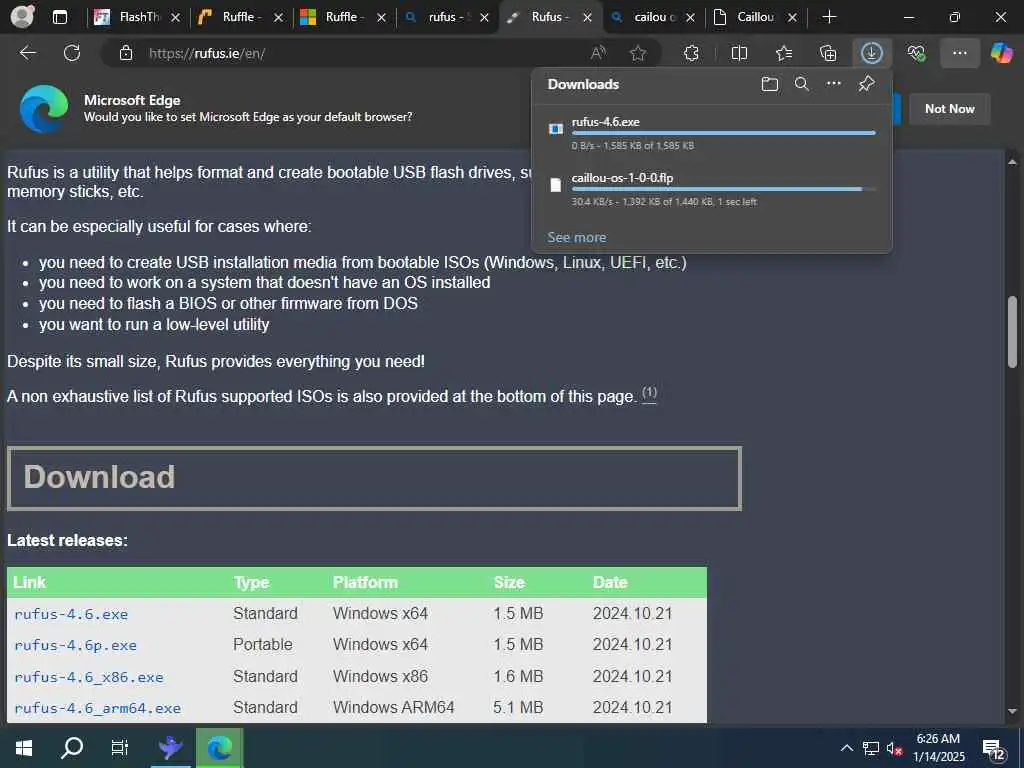Click the Portable type cell
Screen dimensions: 1024x768
point(263,645)
